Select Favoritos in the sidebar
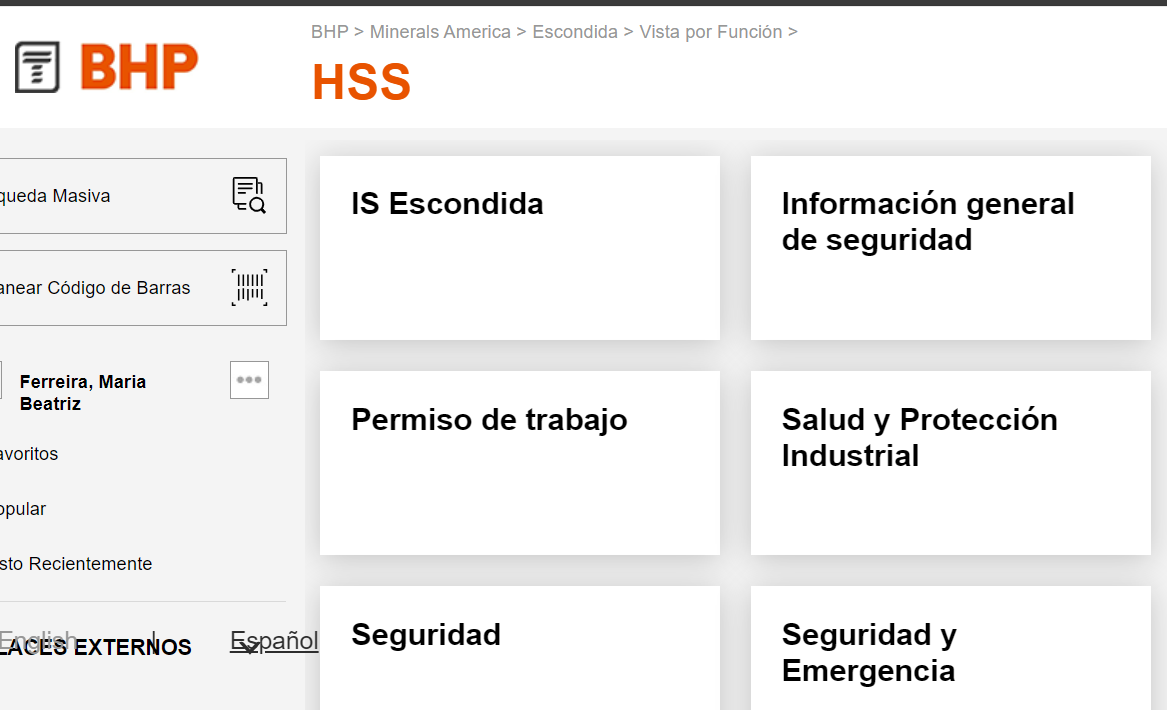The height and width of the screenshot is (710, 1167). (29, 453)
